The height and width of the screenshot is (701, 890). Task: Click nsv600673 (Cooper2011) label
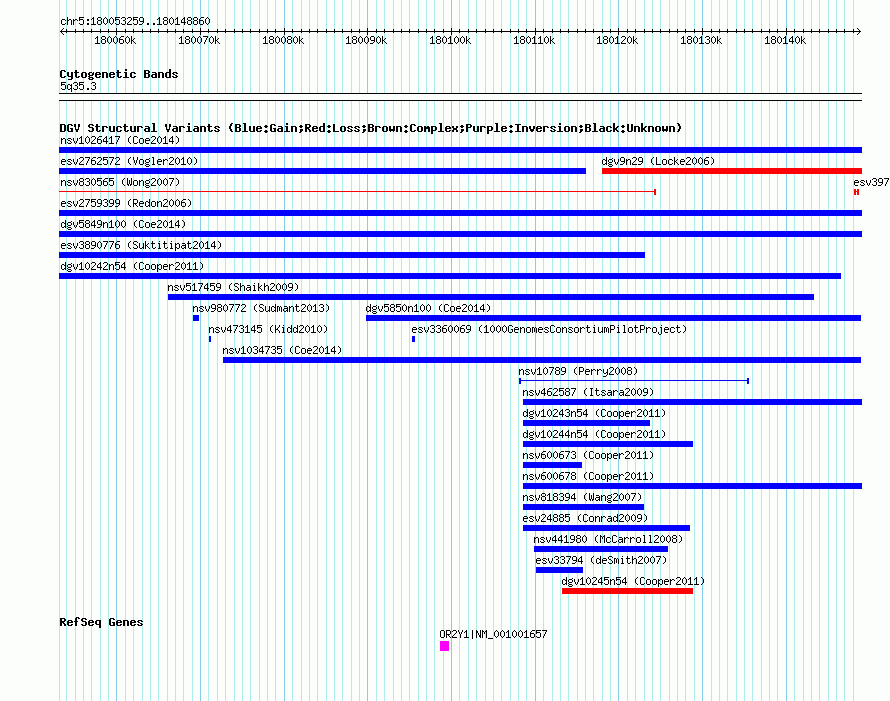tap(588, 455)
